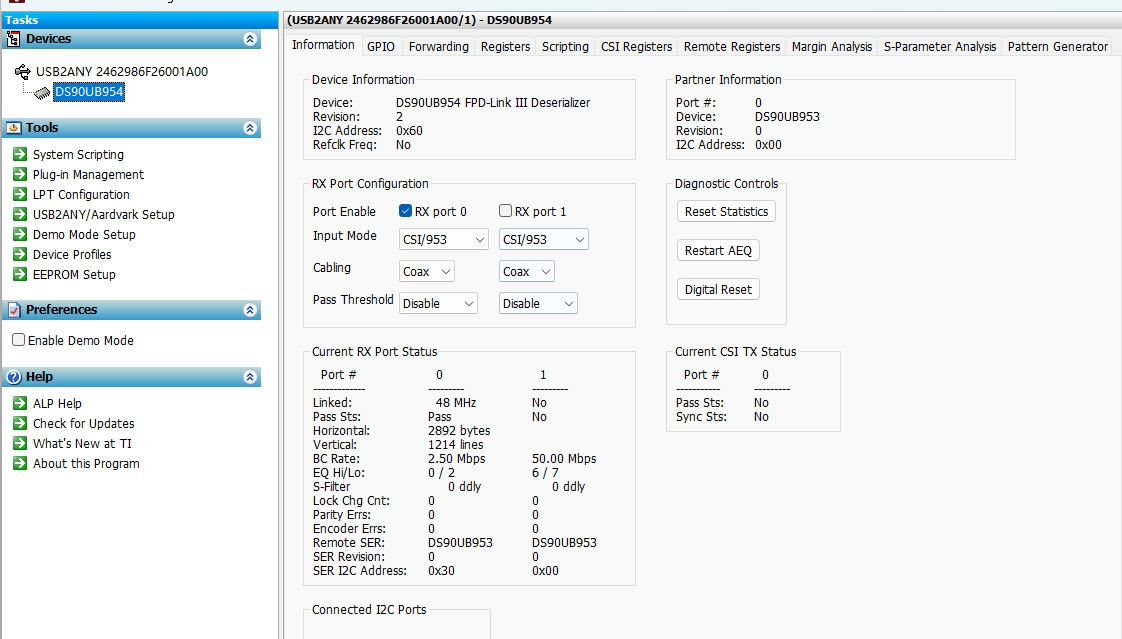The image size is (1122, 639).
Task: Open Plug-in Management link
Action: tap(88, 175)
